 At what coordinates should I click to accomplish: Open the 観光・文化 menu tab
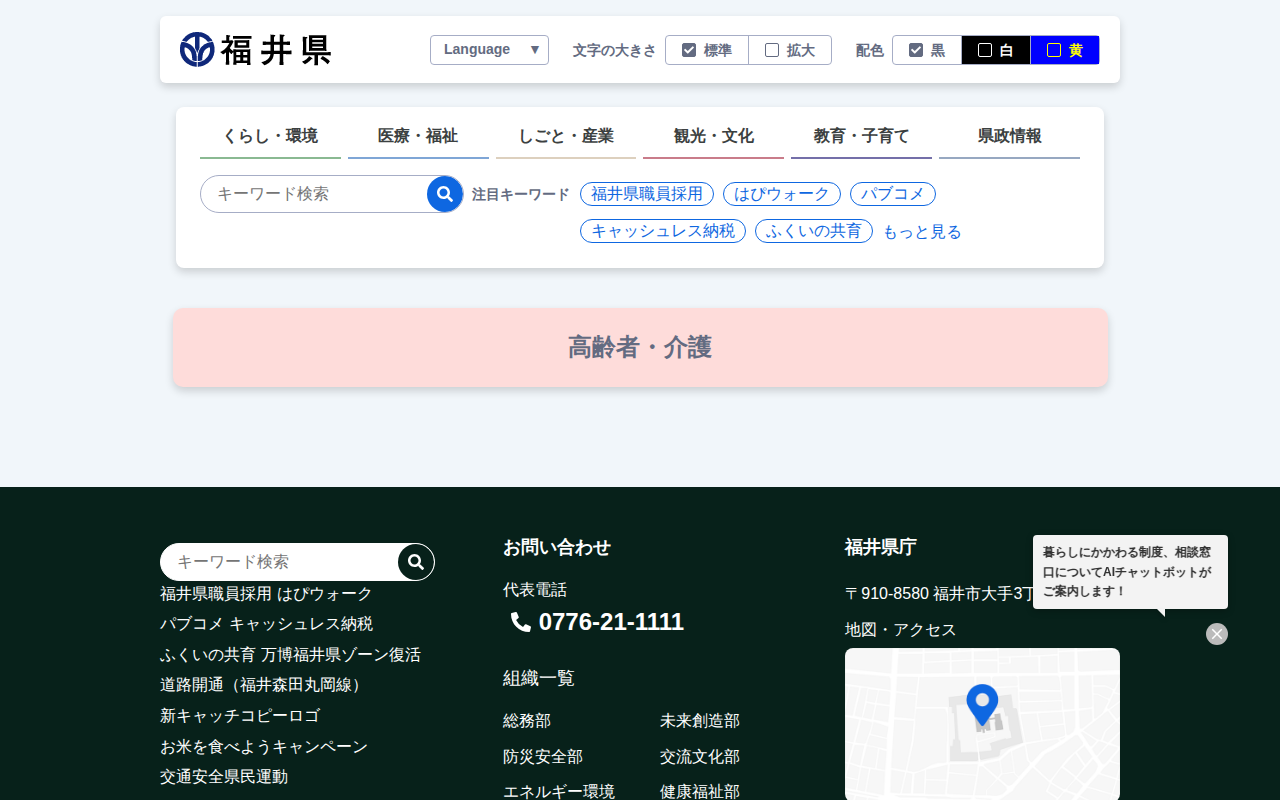[713, 136]
